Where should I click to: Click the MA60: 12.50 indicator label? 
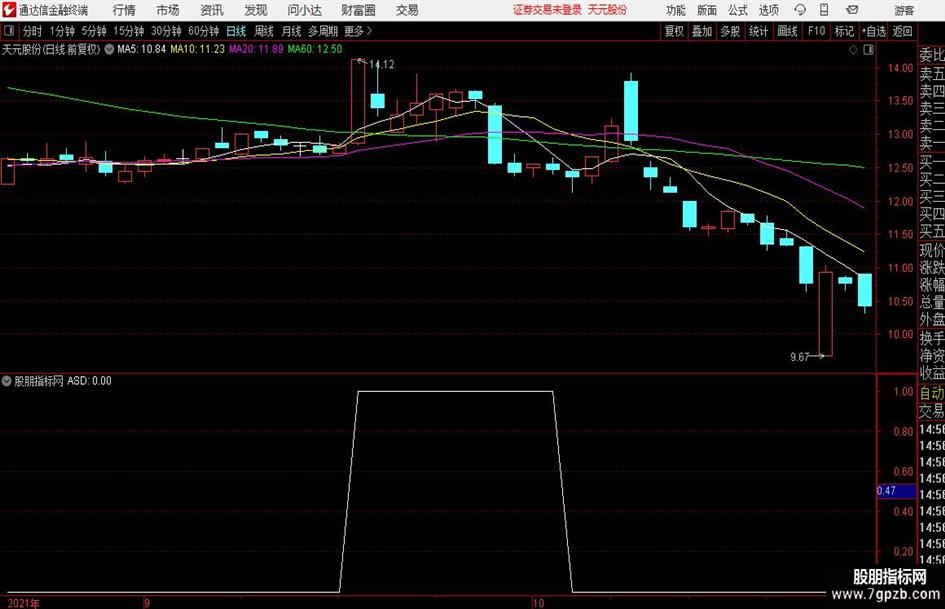click(x=315, y=49)
